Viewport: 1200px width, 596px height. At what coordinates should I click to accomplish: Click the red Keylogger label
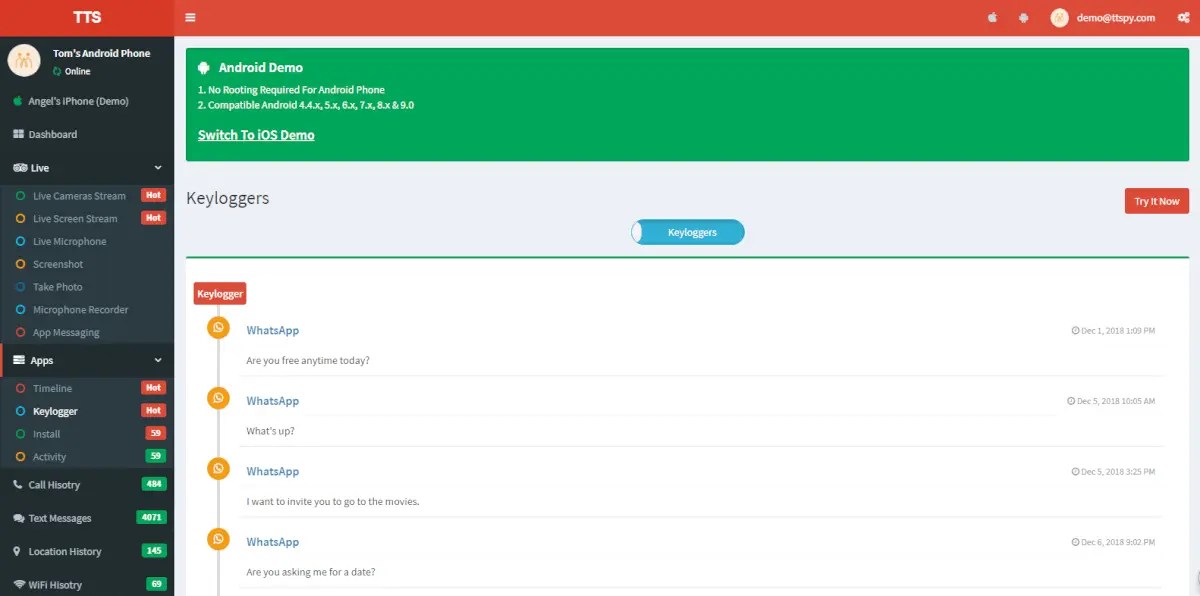tap(220, 294)
